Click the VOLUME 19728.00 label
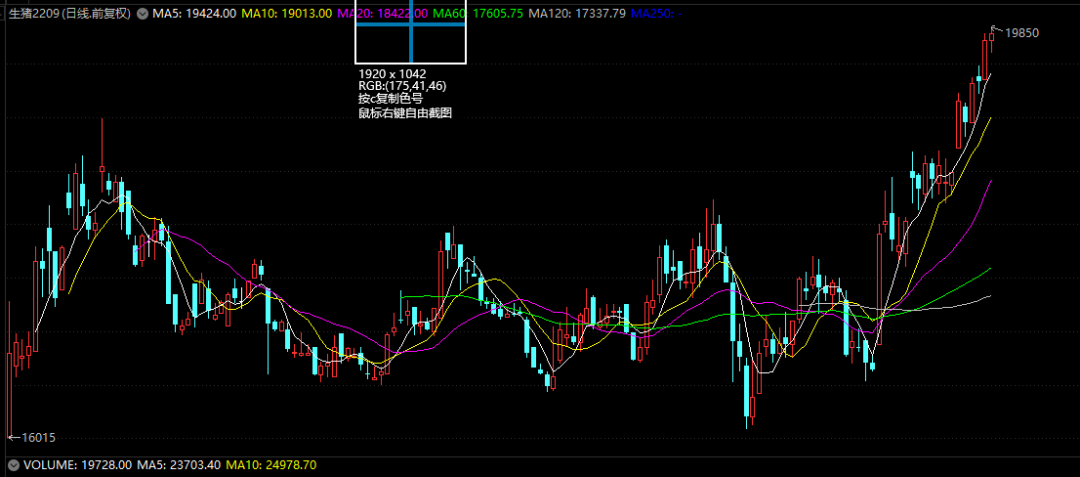The height and width of the screenshot is (477, 1080). pos(64,465)
